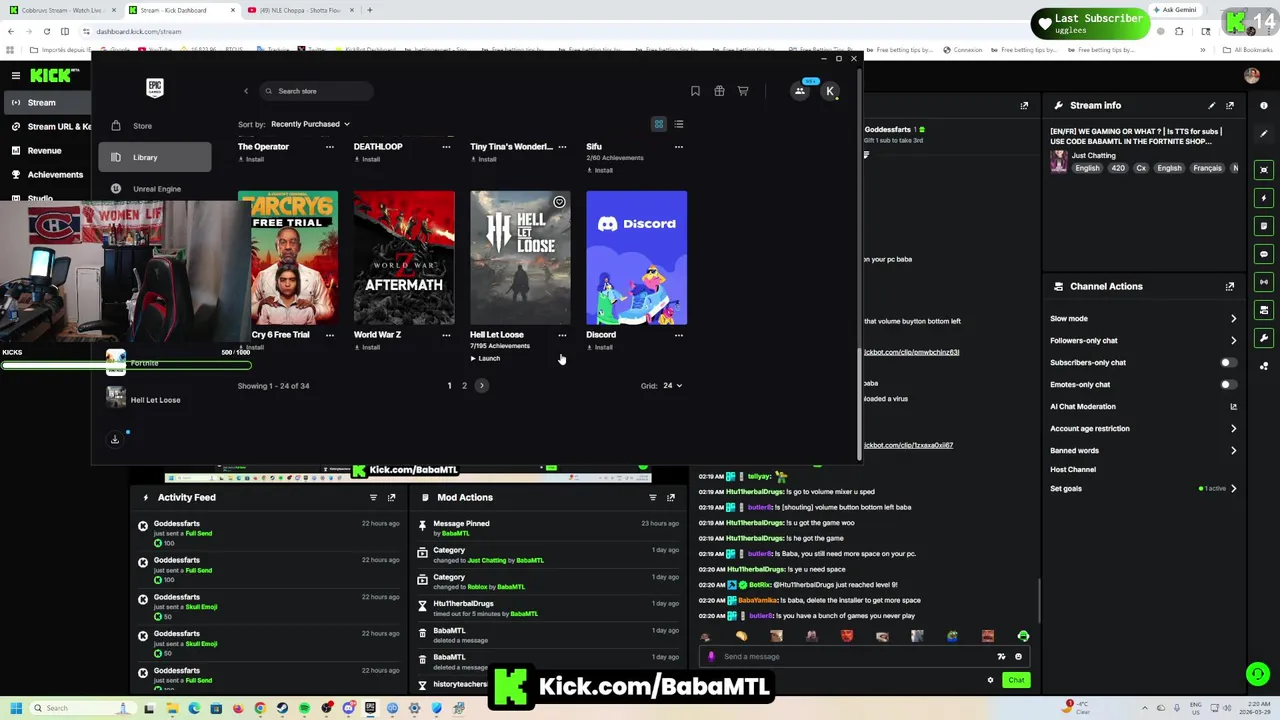This screenshot has width=1280, height=720.
Task: Open the Hell Let Loose cover art
Action: coord(520,258)
